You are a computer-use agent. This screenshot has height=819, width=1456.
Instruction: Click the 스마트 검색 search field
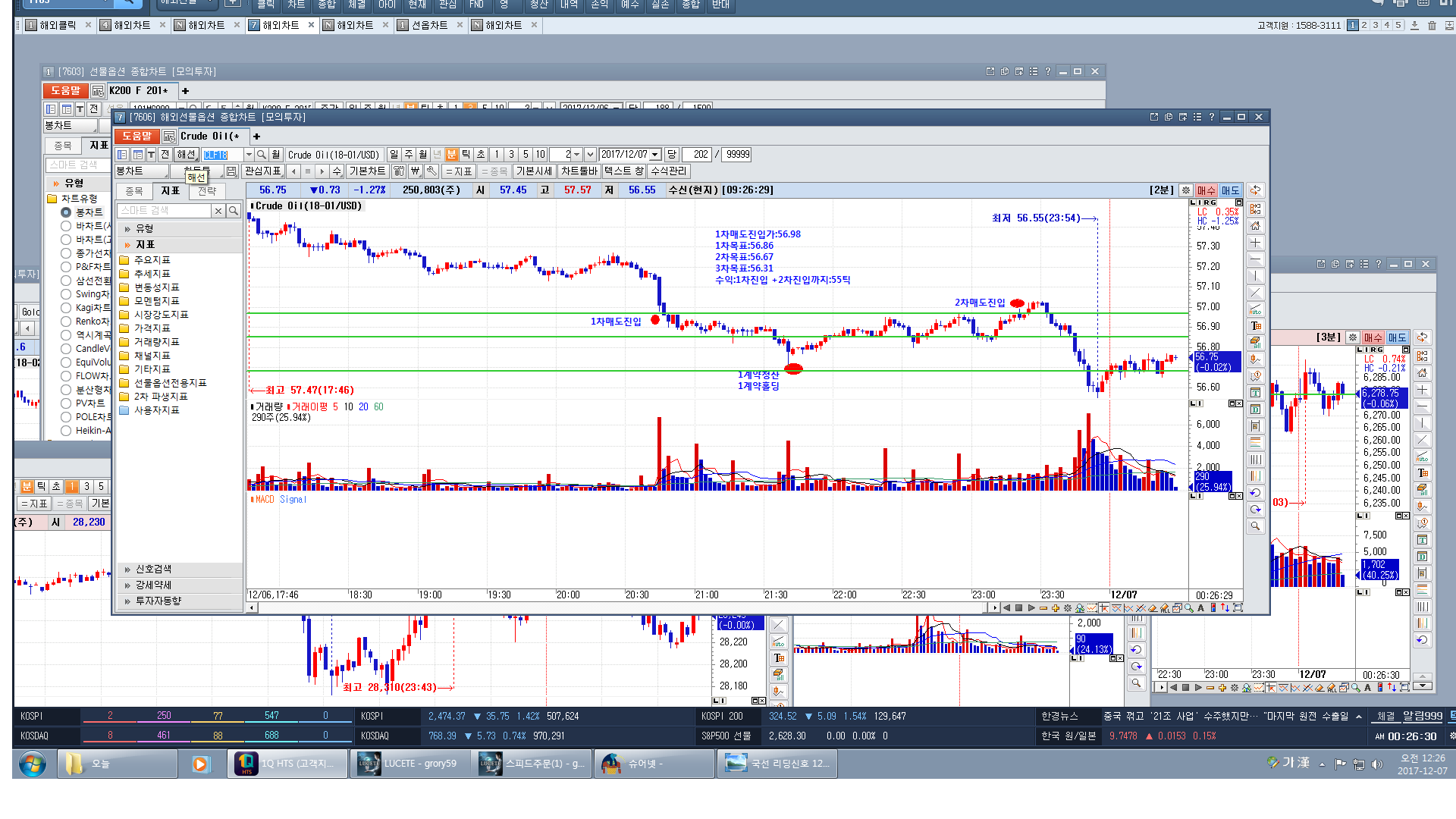(x=165, y=211)
